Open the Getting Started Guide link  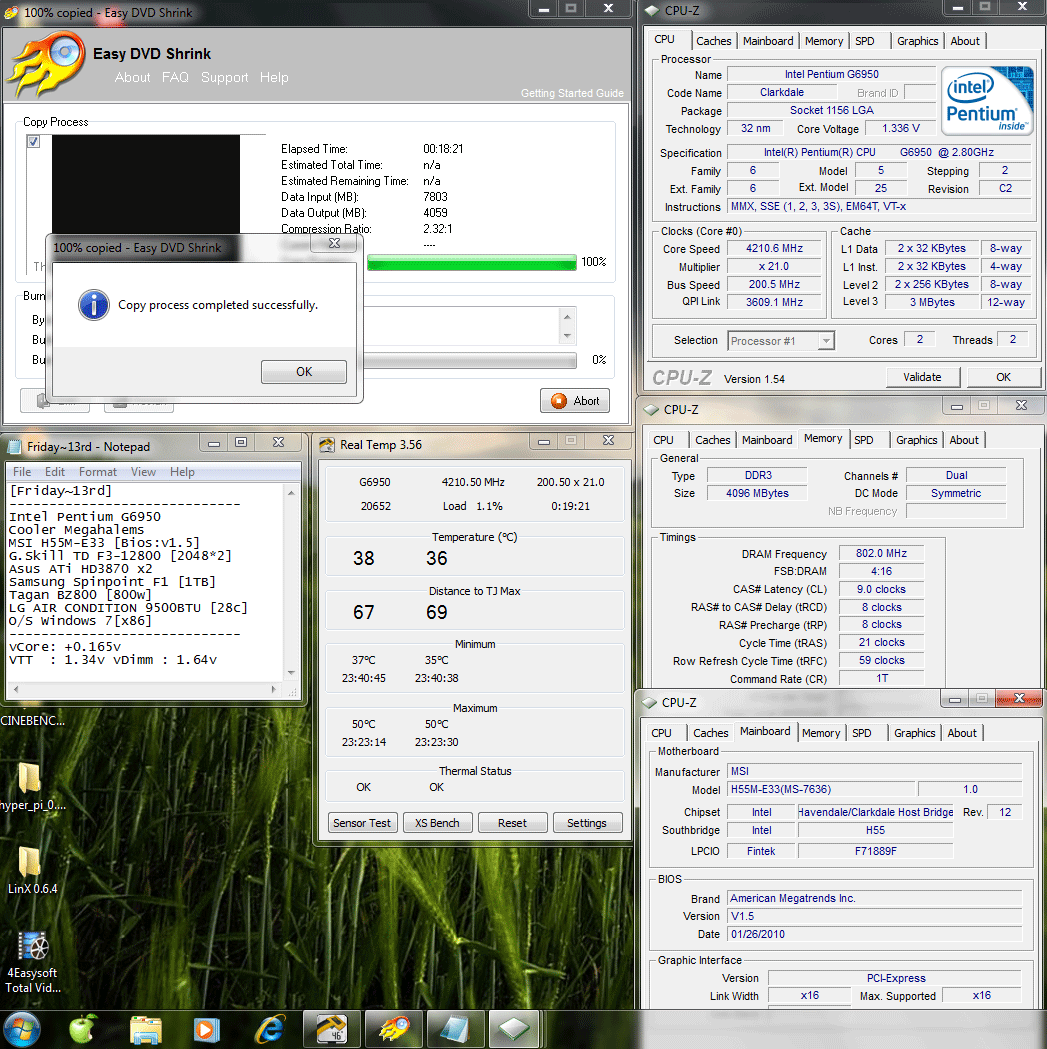(572, 94)
